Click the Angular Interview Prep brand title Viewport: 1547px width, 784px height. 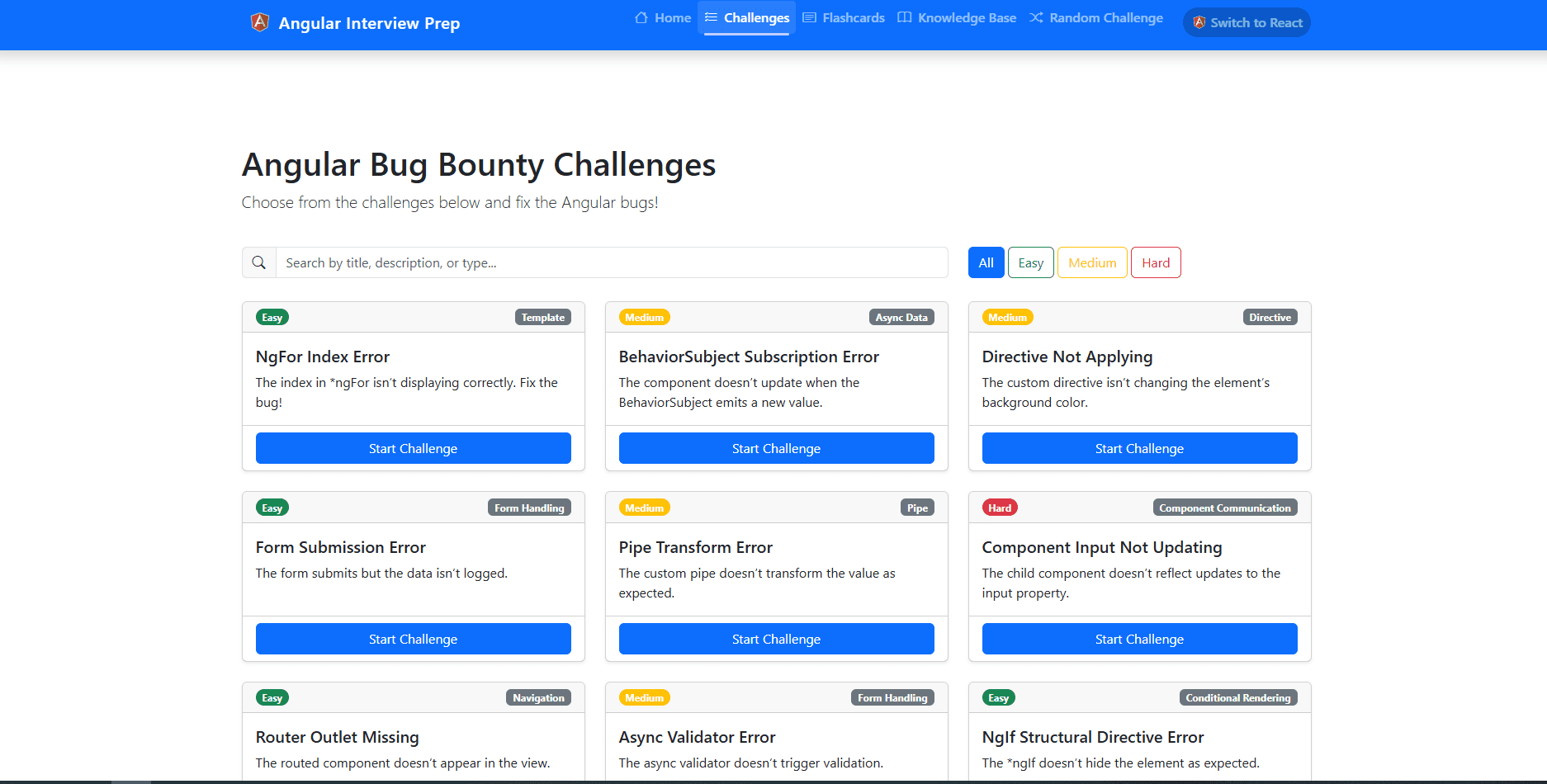point(369,23)
